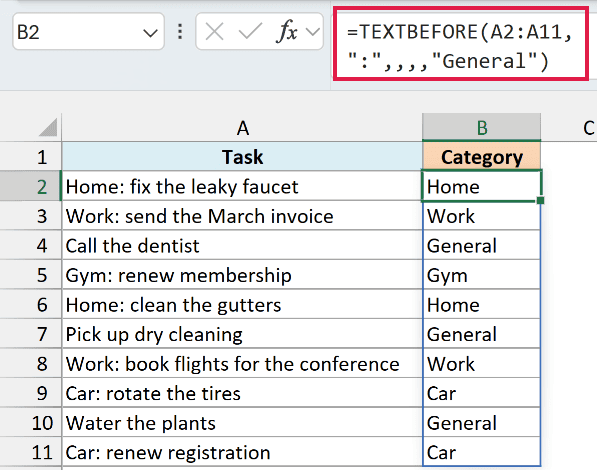Click cell B5 containing Gym
Viewport: 597px width, 470px height.
coord(482,275)
